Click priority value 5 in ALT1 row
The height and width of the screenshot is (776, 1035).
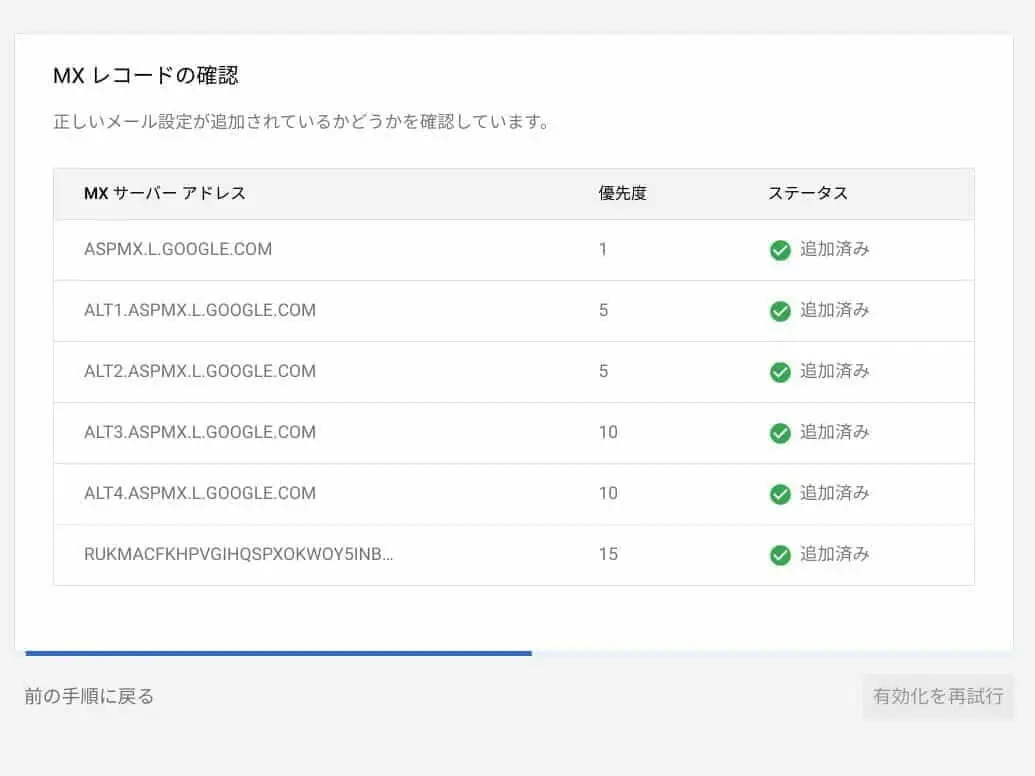click(603, 310)
